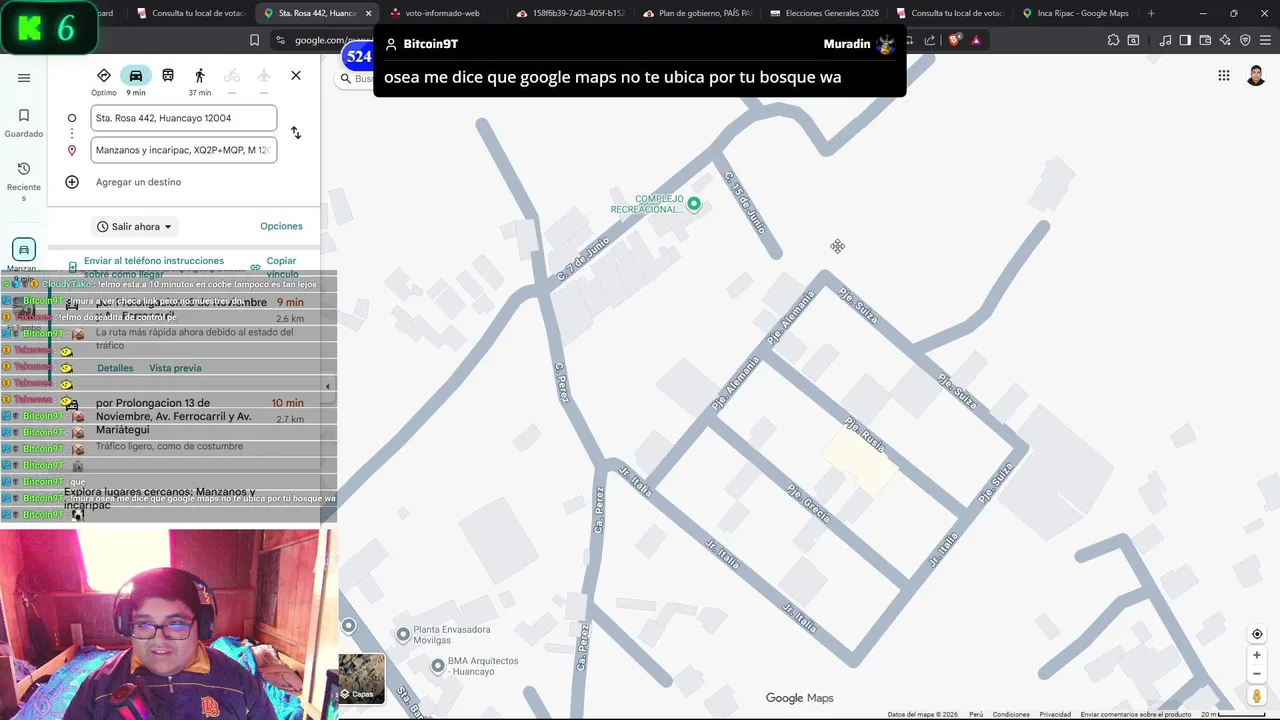The image size is (1280, 720).
Task: Toggle the browser sidebar panel
Action: (1185, 40)
